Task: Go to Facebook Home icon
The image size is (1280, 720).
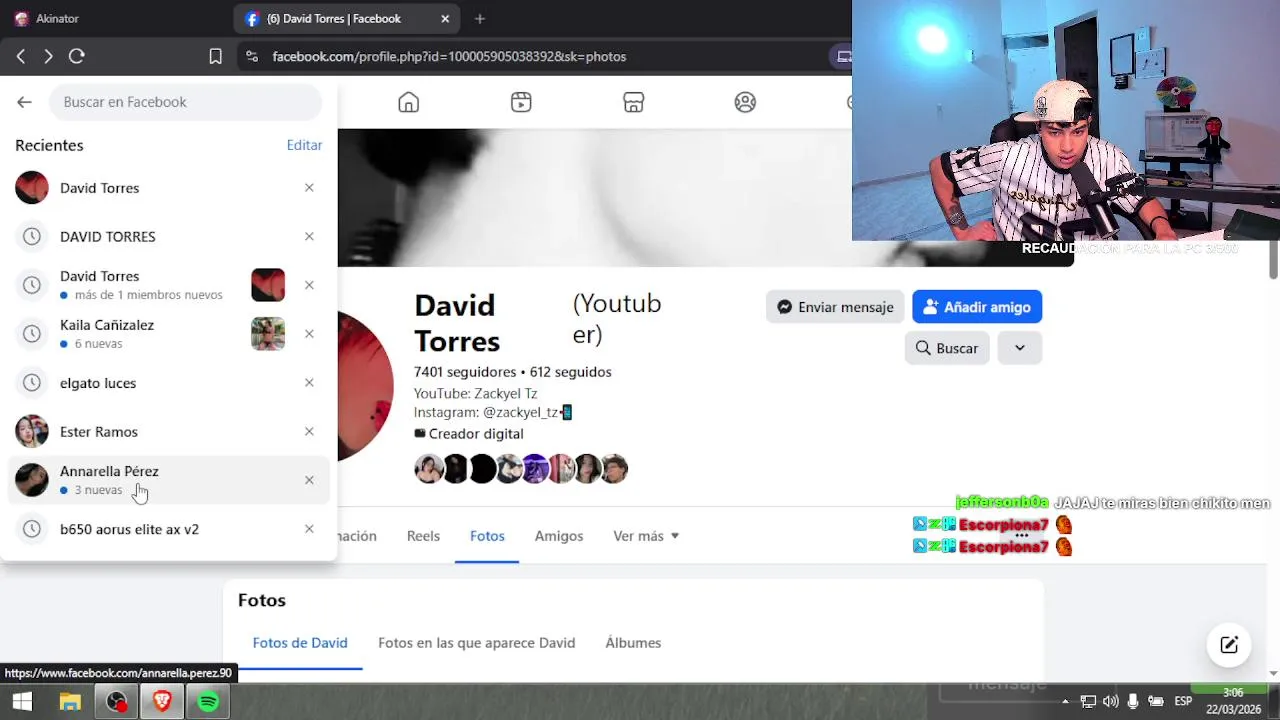Action: tap(408, 102)
